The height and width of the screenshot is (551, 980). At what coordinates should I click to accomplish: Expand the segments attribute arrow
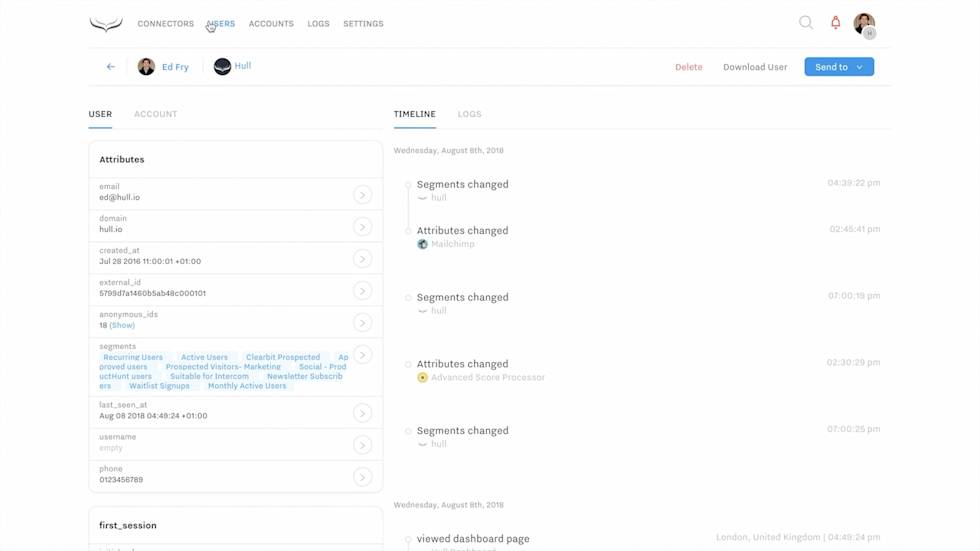click(362, 355)
